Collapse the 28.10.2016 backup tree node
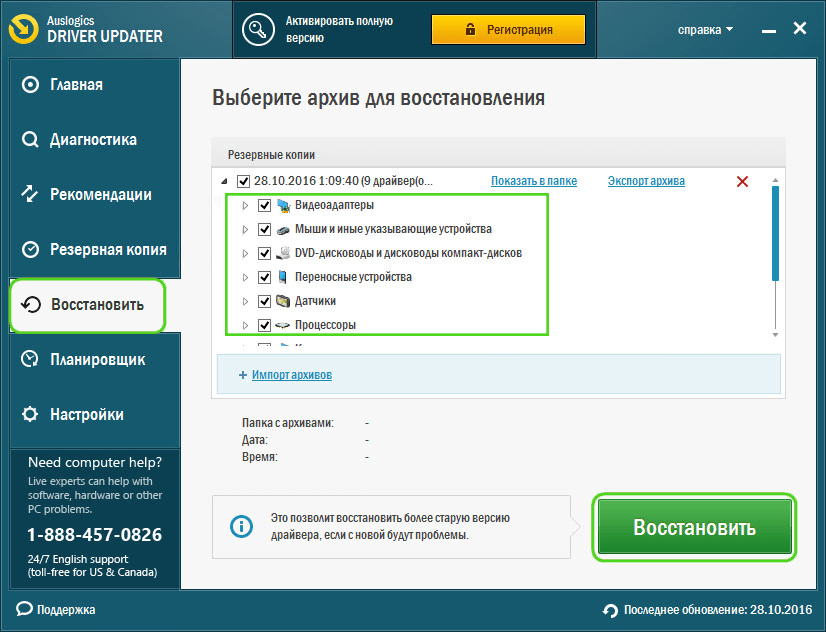 point(224,182)
